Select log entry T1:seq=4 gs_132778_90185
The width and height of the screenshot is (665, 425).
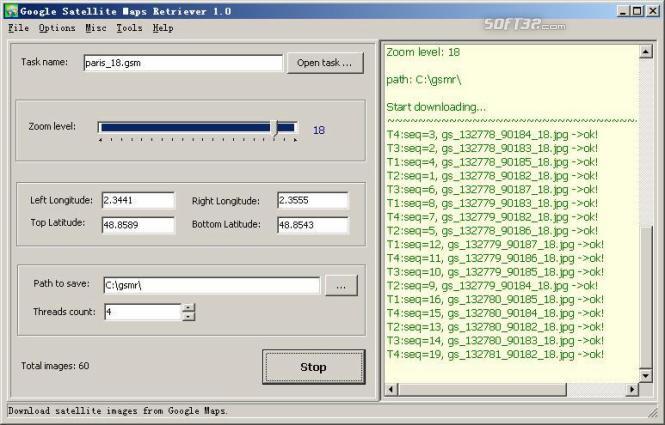(492, 162)
